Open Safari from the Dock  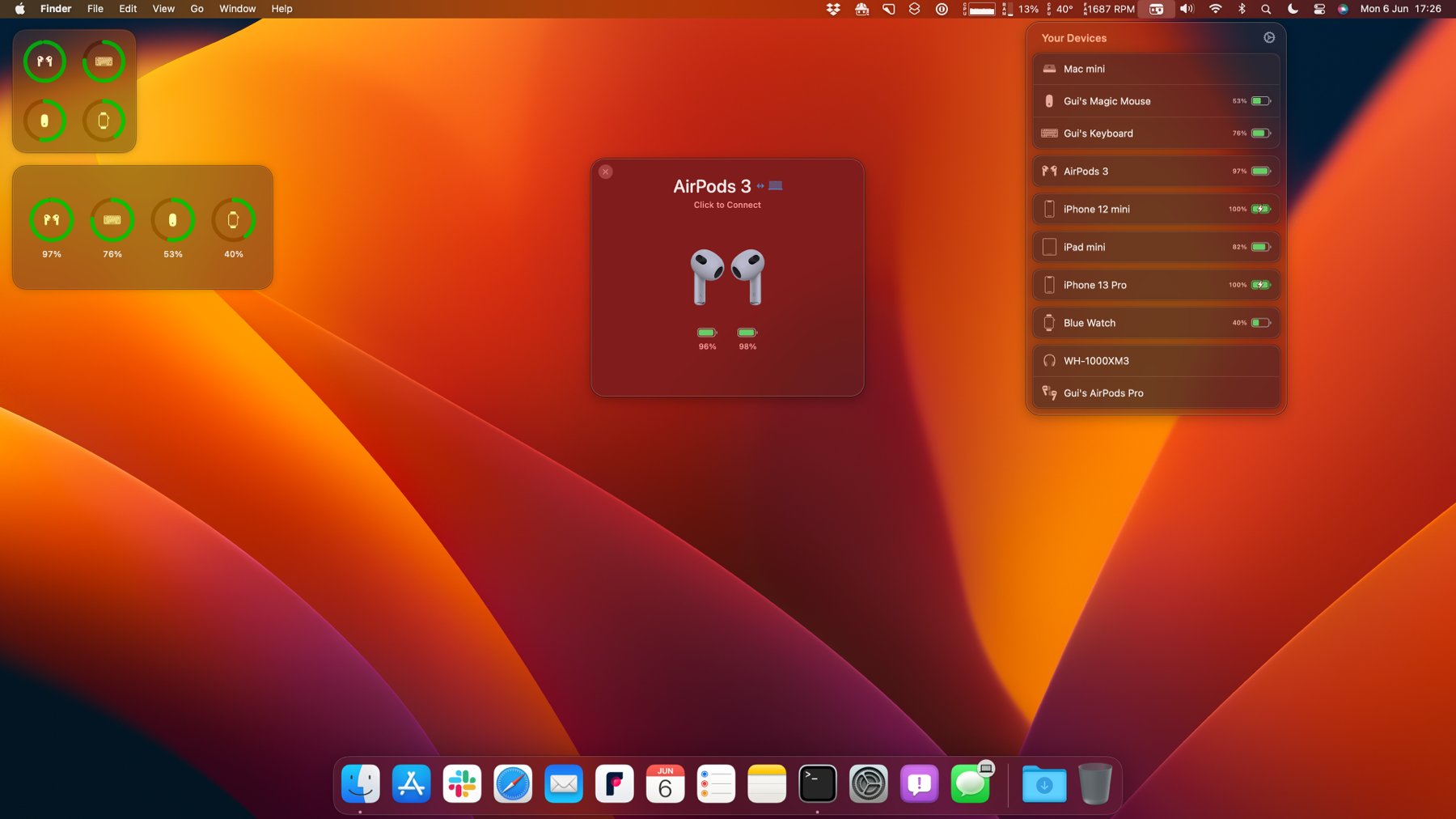coord(513,783)
